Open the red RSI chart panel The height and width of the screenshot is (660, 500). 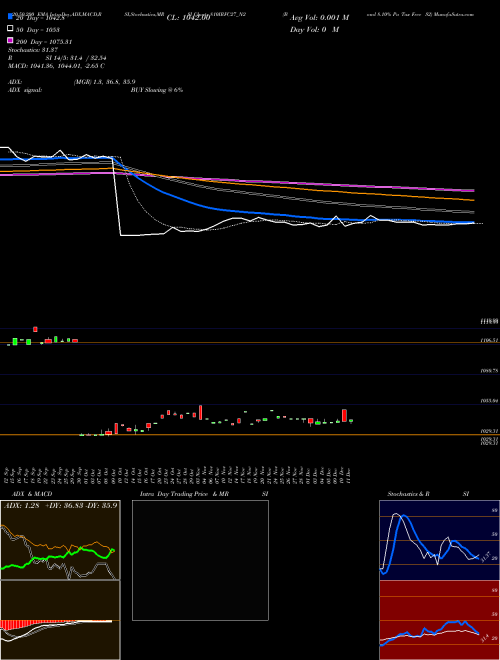click(439, 620)
